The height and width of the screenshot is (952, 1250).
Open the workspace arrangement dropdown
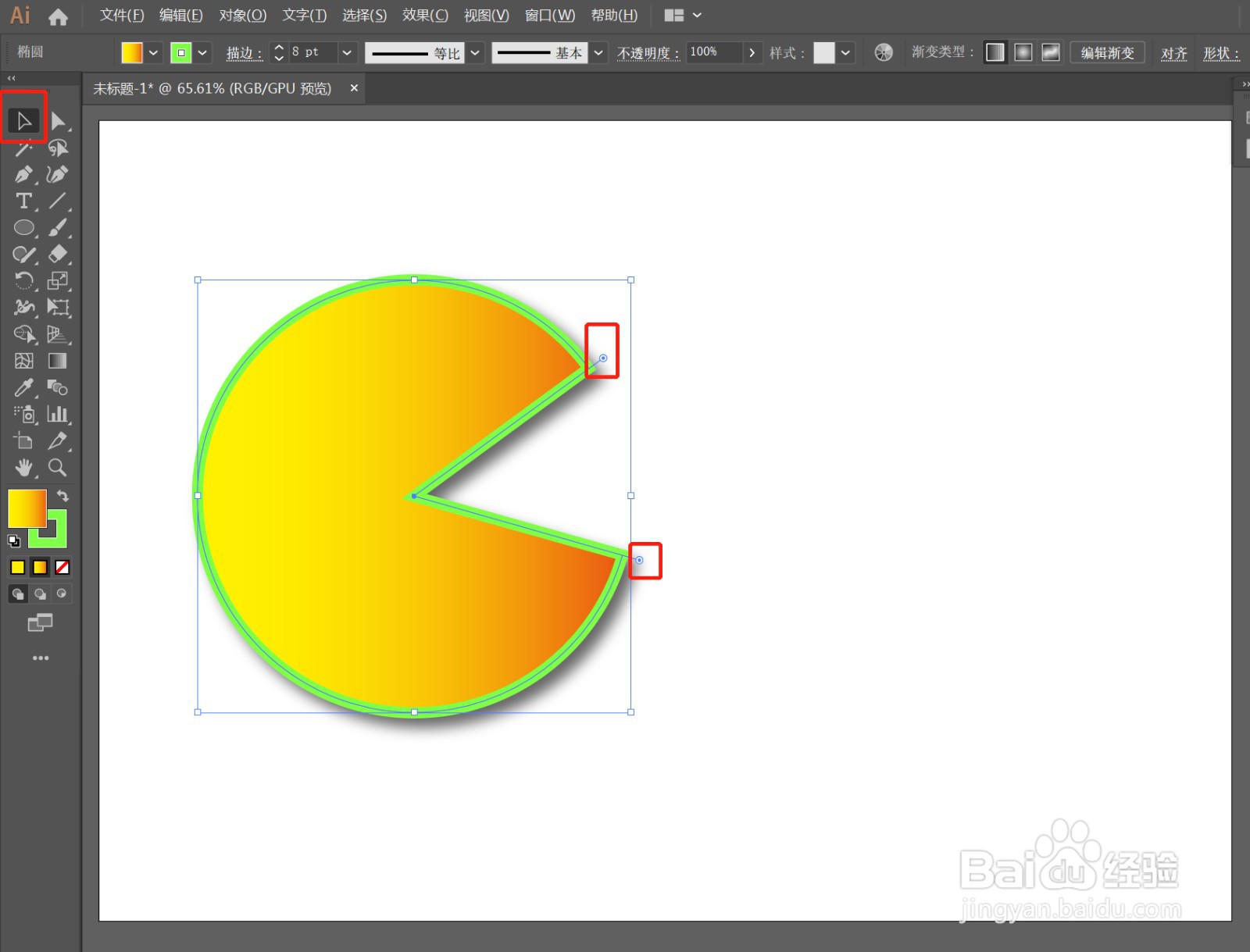[683, 16]
